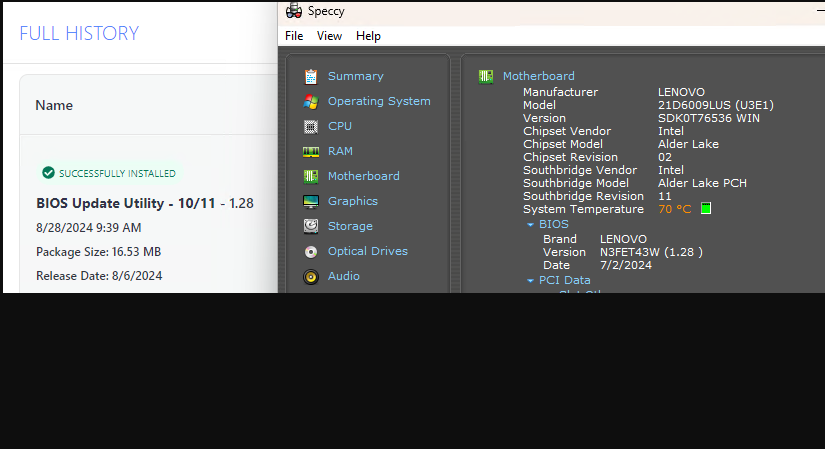Click the Southbridge Model value Alder Lake PCH

point(702,183)
